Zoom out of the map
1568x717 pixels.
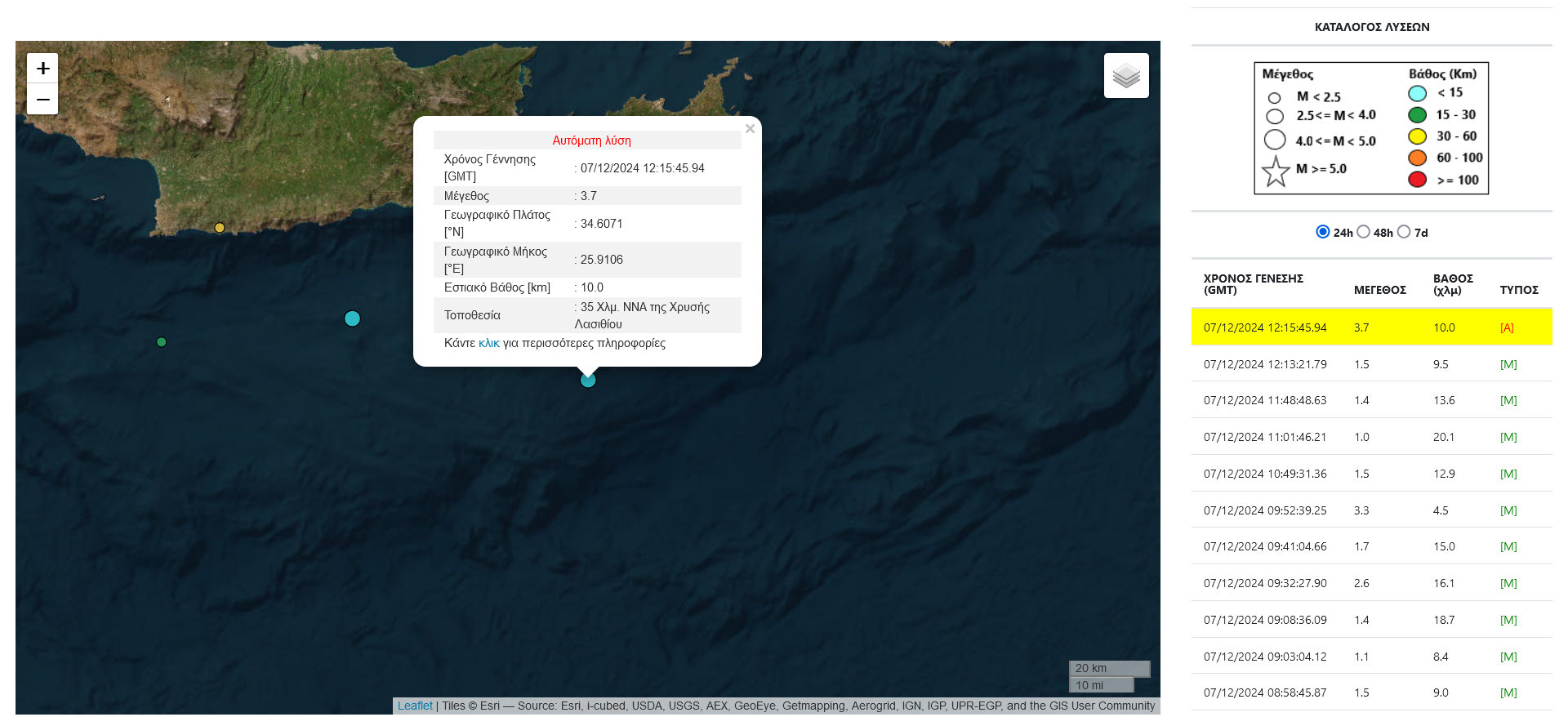(x=42, y=100)
